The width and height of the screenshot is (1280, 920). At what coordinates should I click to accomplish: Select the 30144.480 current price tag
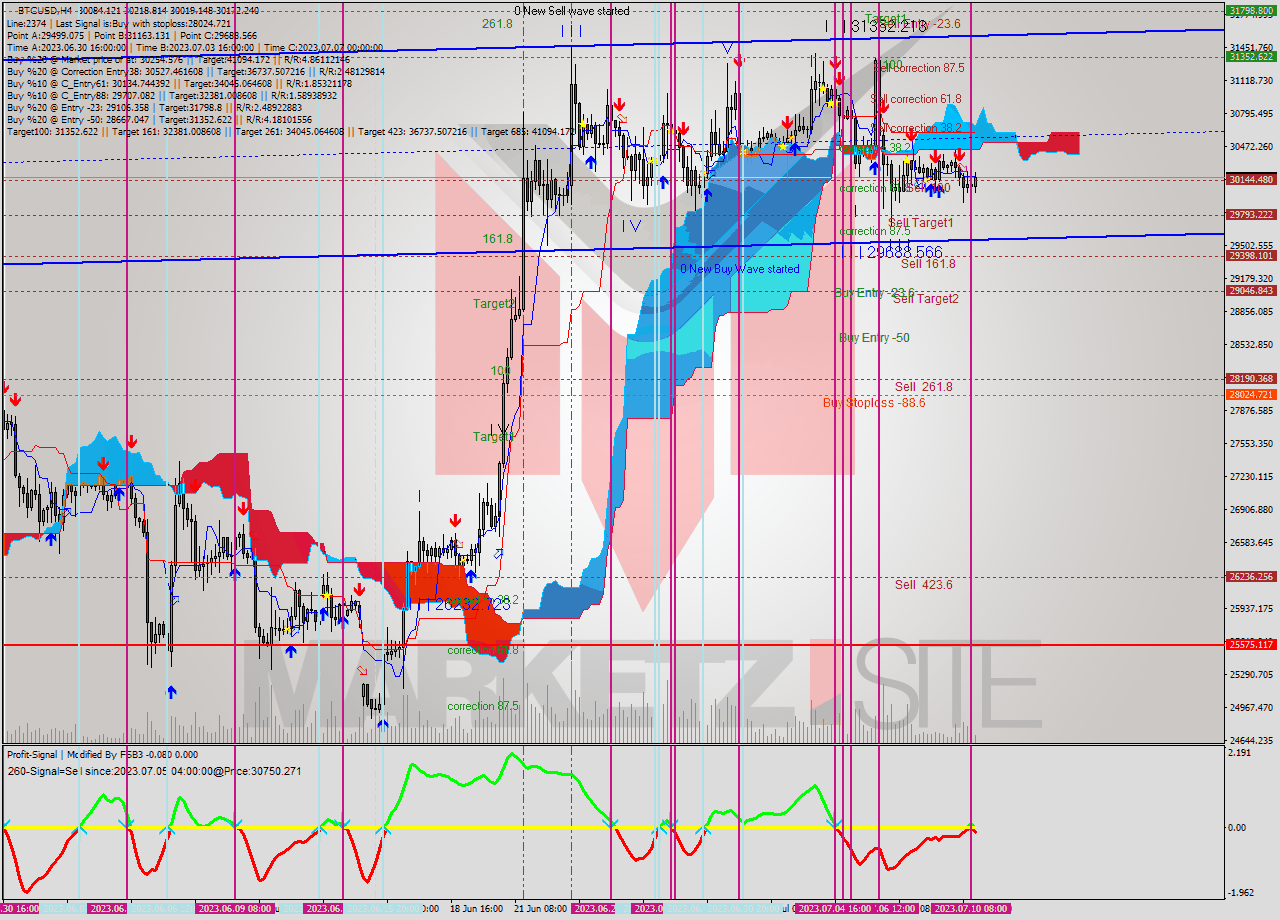pos(1251,179)
